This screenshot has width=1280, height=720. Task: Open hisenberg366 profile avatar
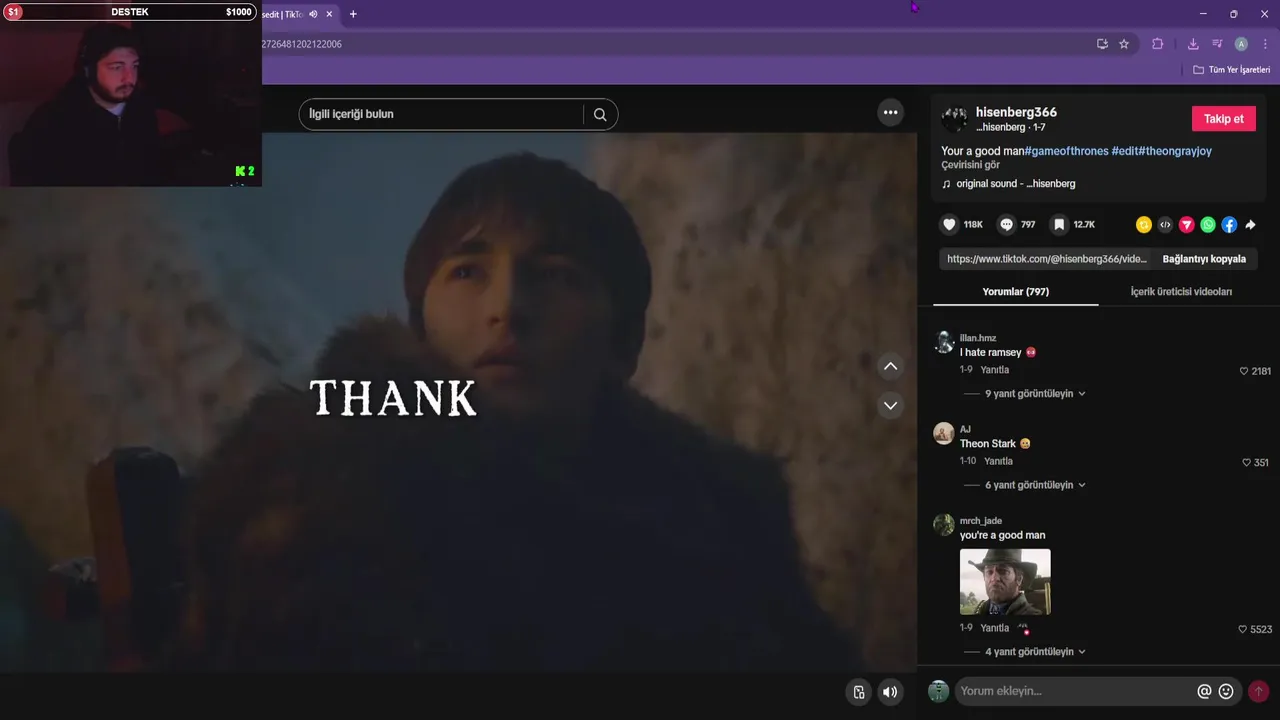click(x=954, y=119)
